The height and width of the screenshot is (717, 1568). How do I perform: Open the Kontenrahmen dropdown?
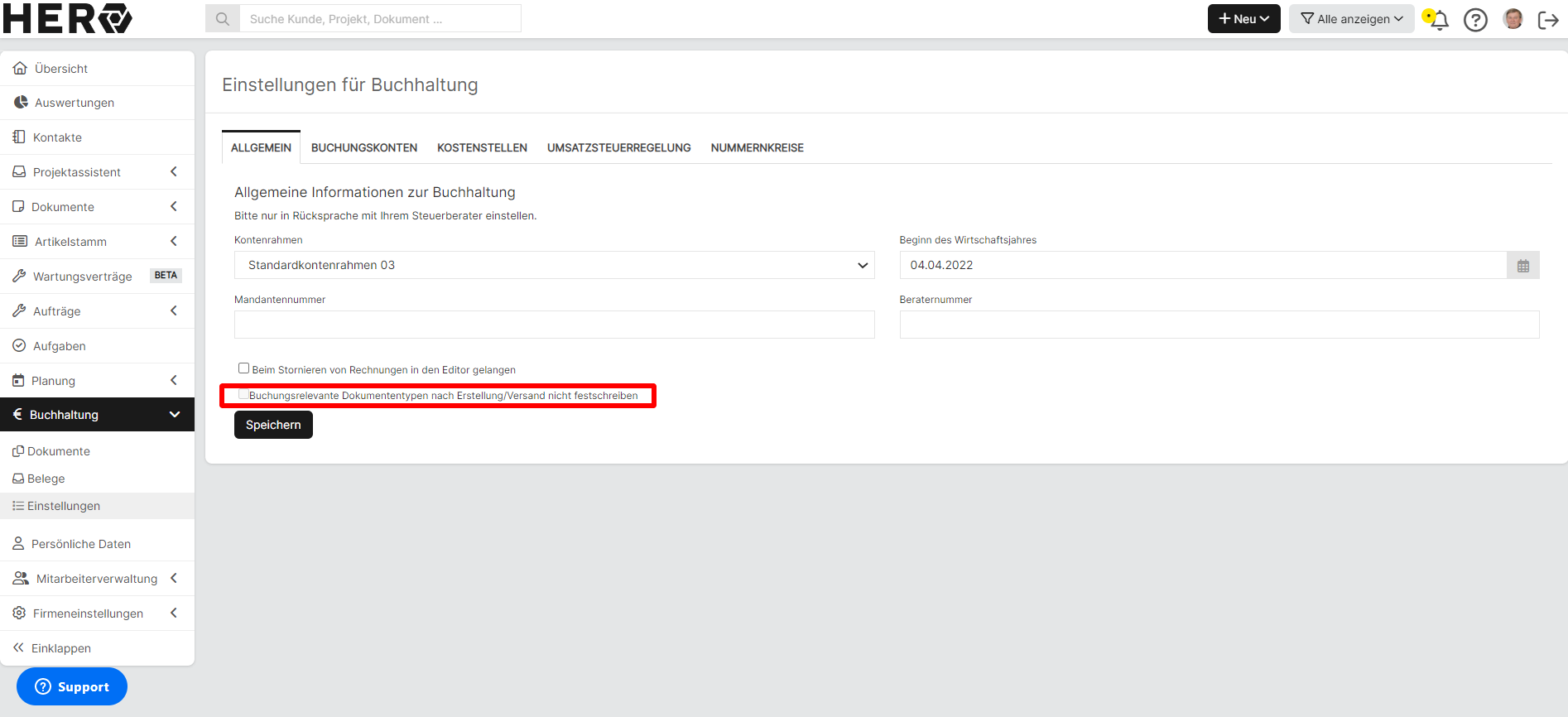point(555,265)
